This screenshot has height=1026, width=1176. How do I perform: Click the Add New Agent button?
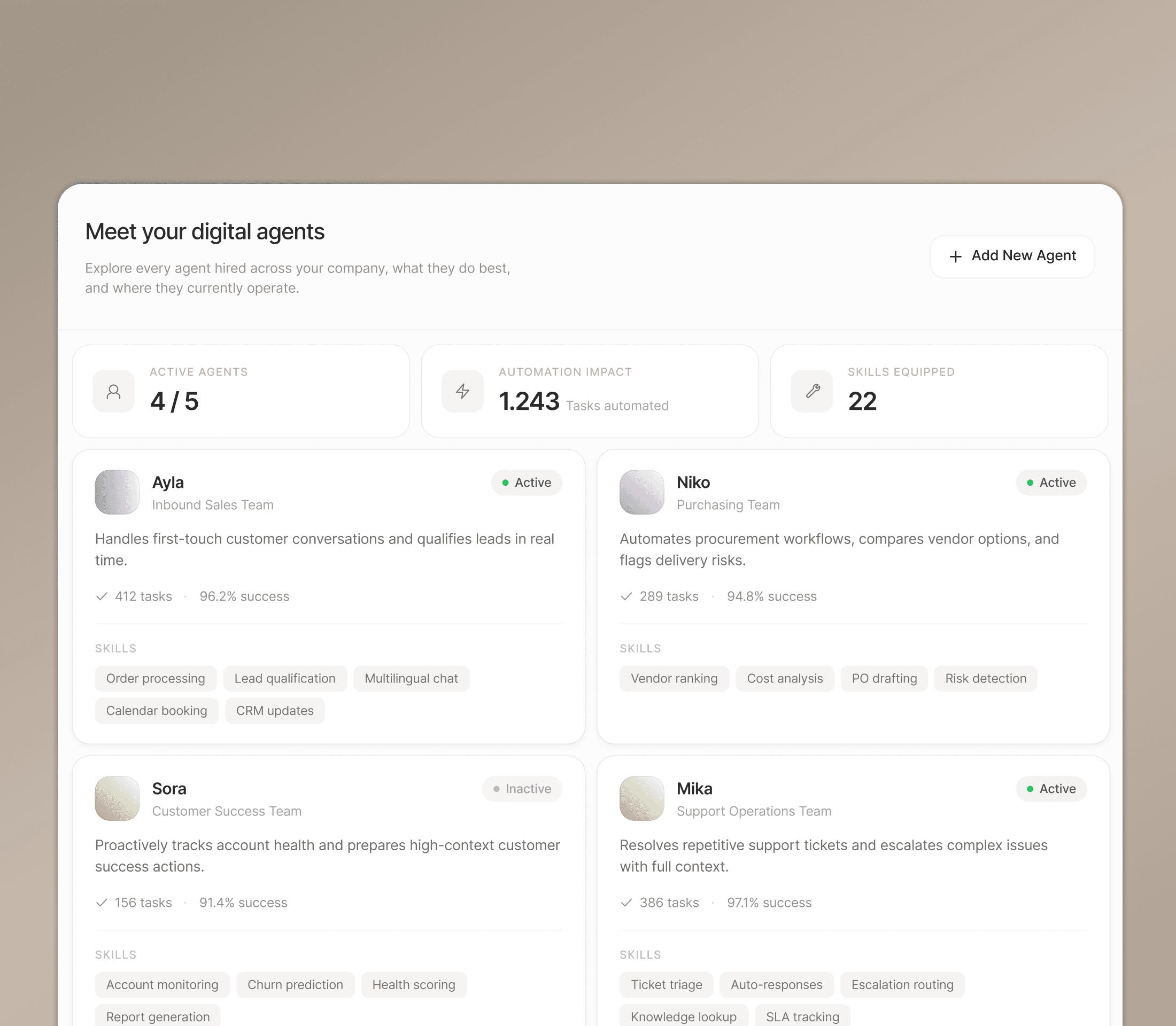(1011, 256)
